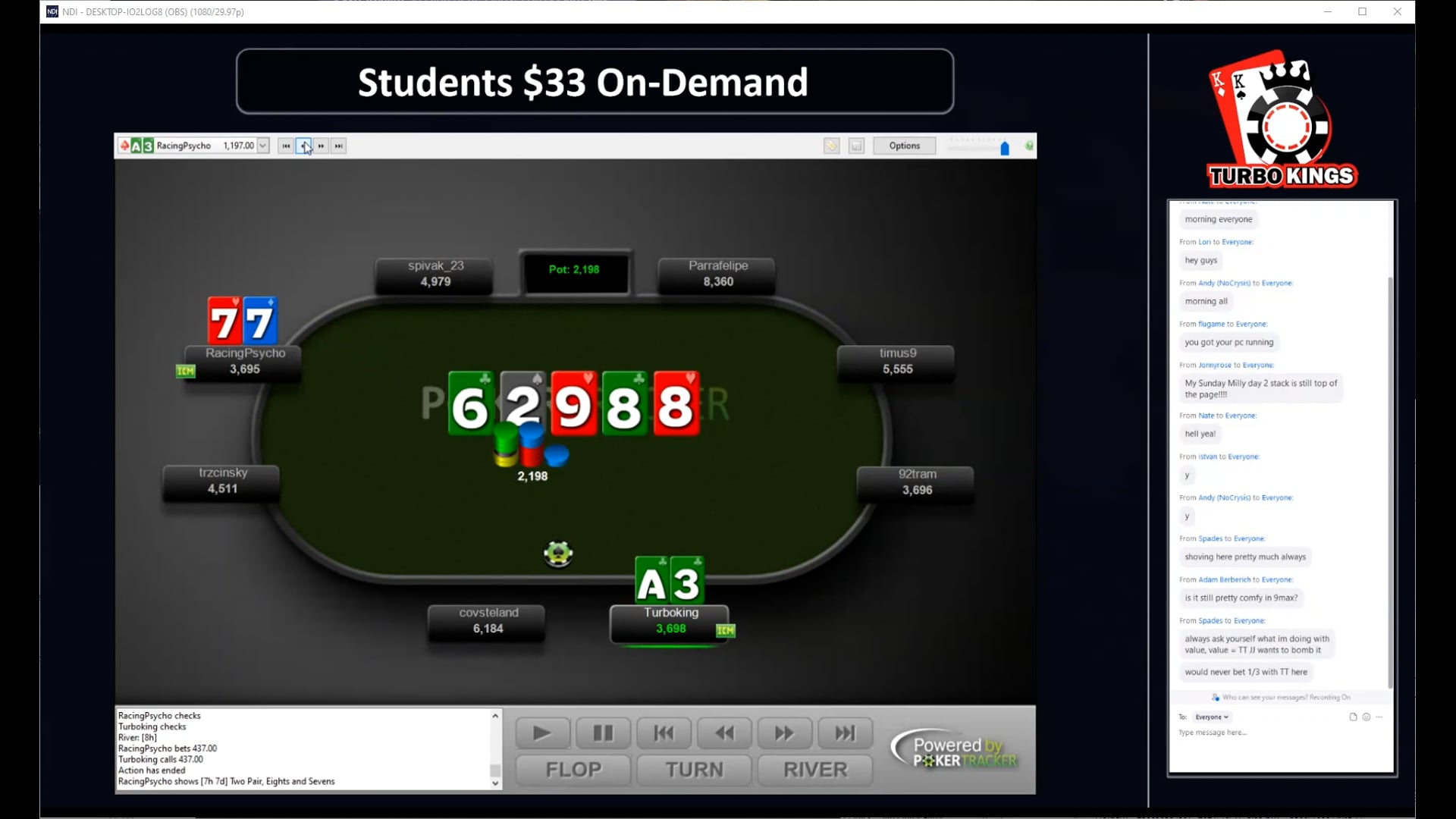Open the replayer Options button

[905, 146]
